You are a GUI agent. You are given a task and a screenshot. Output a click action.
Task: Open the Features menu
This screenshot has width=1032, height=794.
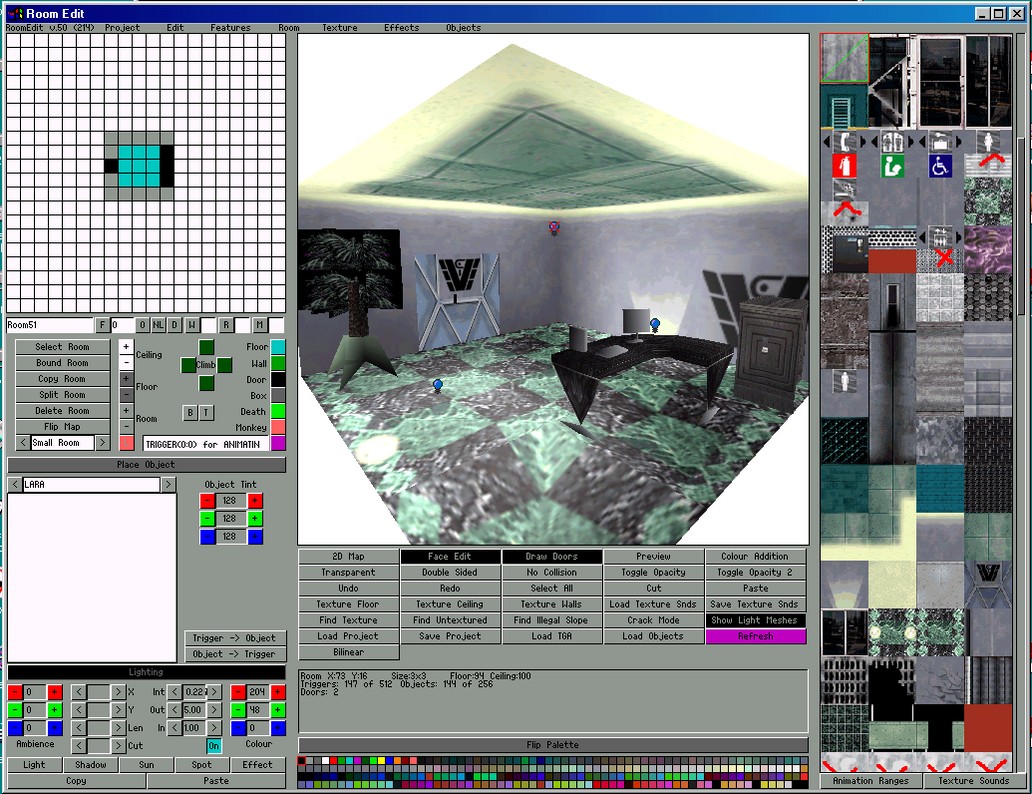coord(230,28)
